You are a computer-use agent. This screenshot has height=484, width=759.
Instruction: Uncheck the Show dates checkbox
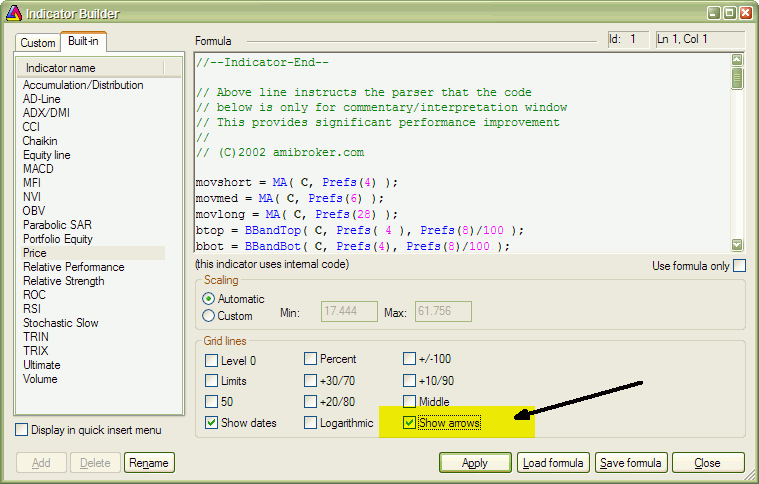click(211, 423)
